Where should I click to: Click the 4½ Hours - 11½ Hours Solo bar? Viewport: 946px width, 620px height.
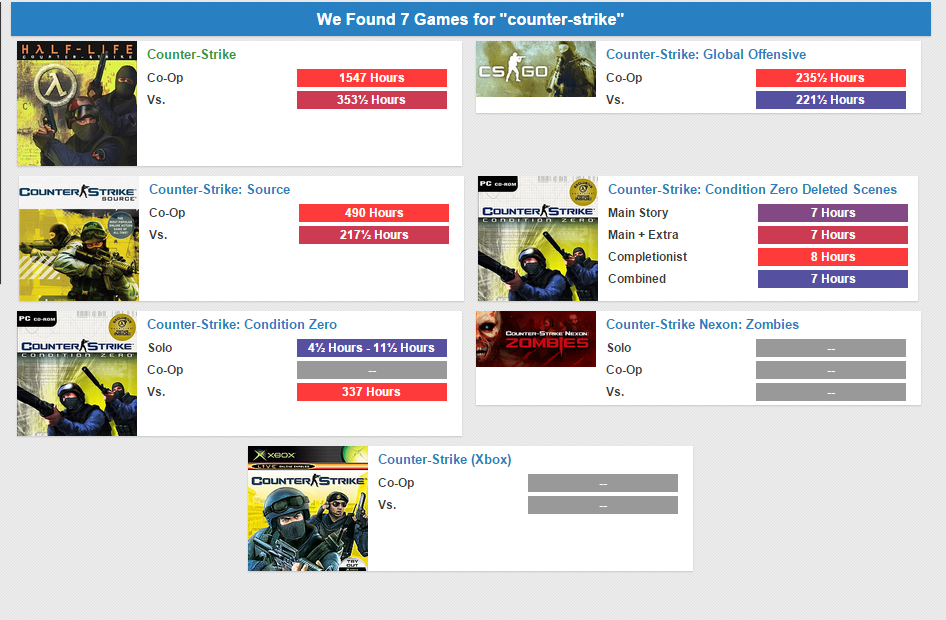click(372, 348)
